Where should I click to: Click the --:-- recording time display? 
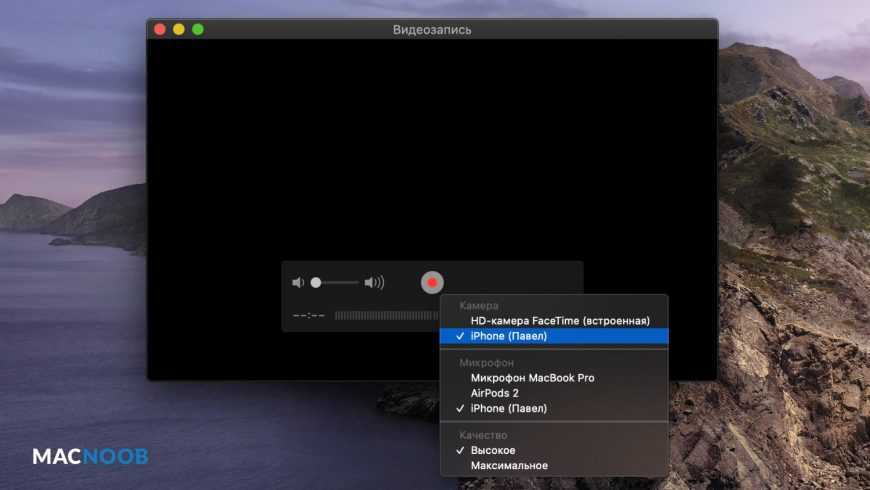click(309, 316)
